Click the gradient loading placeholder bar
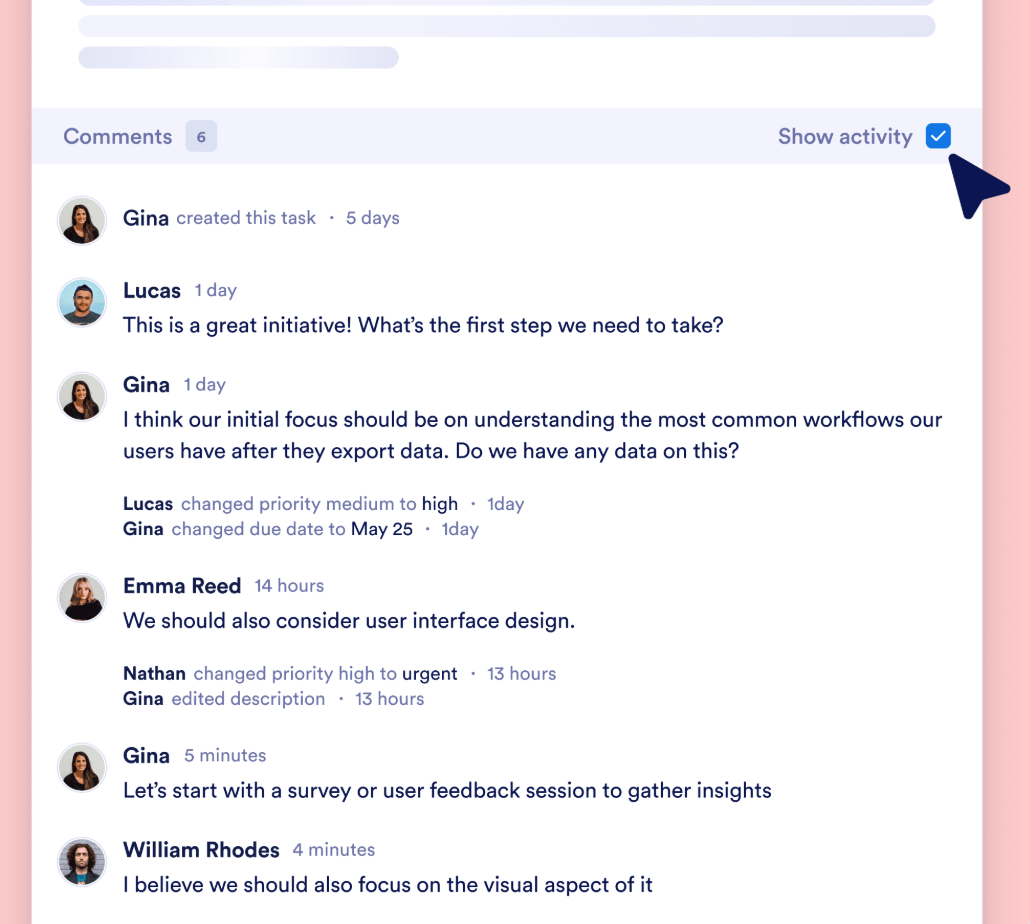 coord(237,57)
